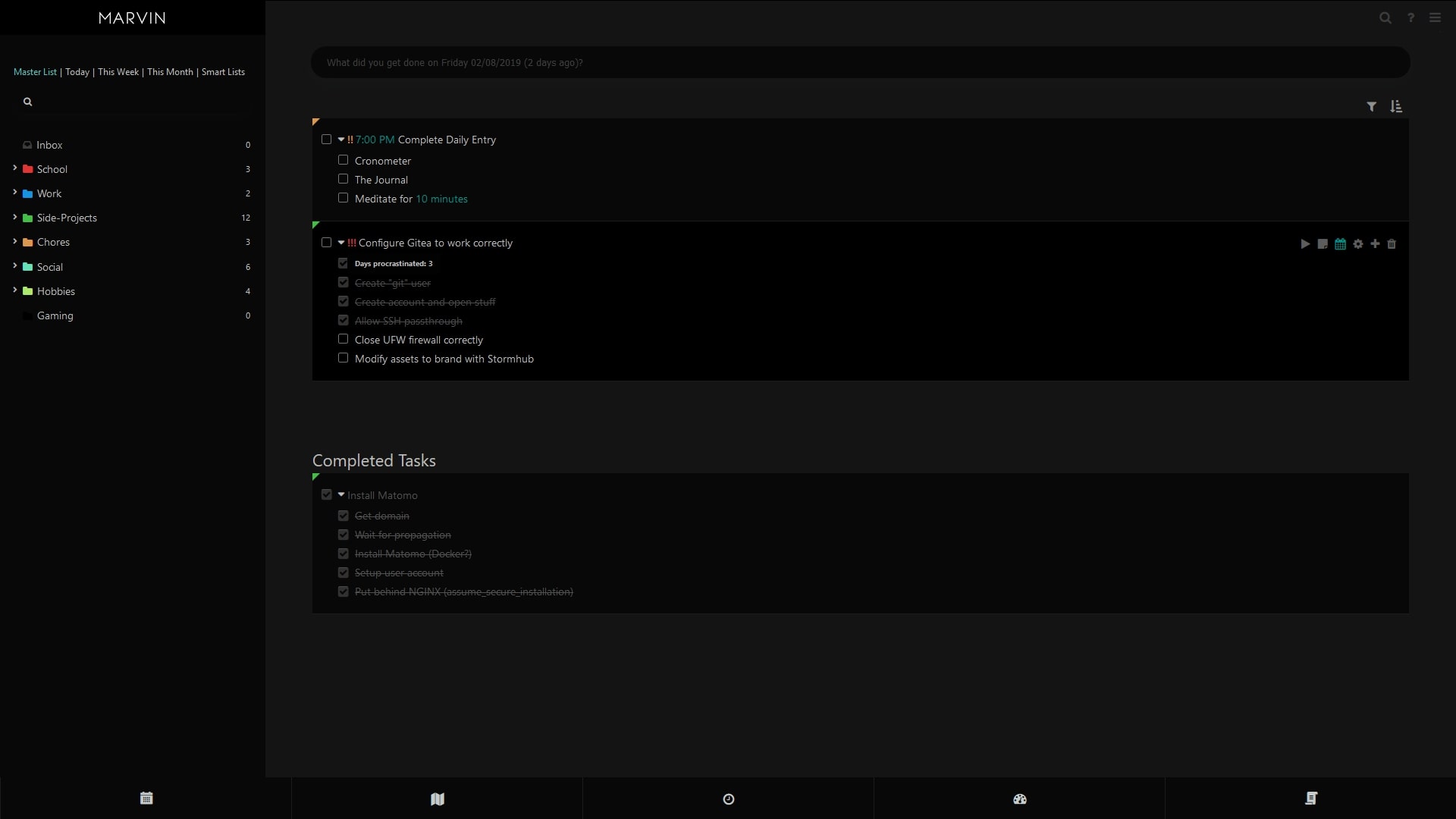Click the Work folder color icon
The width and height of the screenshot is (1456, 819).
point(28,193)
